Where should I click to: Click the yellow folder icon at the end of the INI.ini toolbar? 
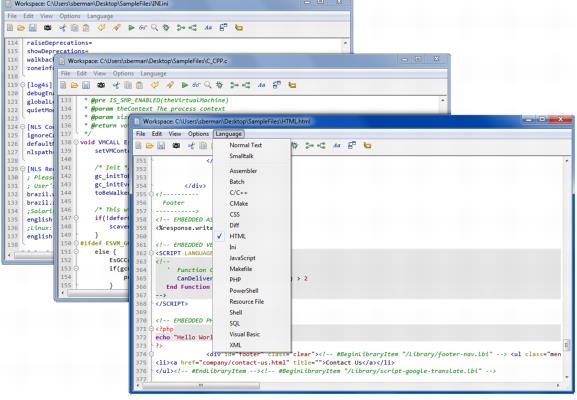(x=239, y=28)
